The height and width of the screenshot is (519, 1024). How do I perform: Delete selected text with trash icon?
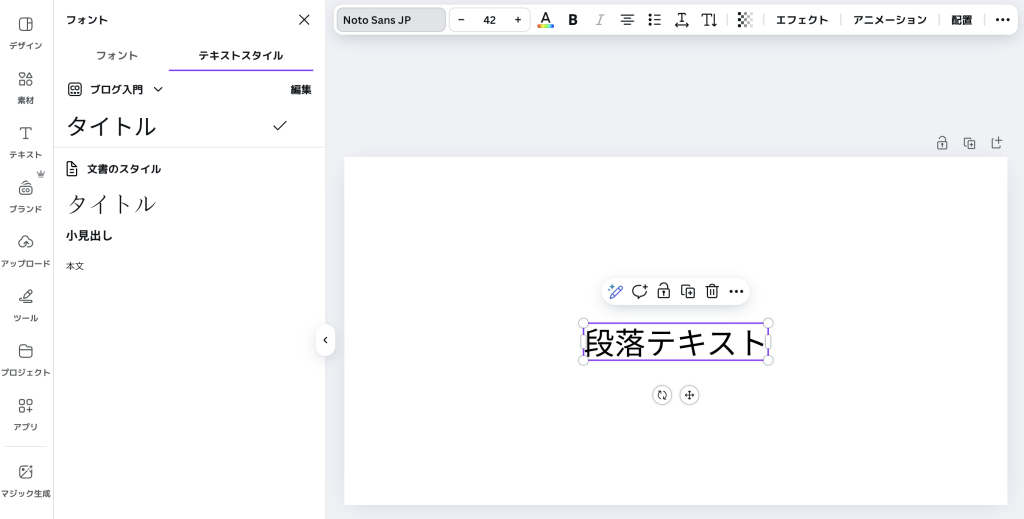(712, 291)
